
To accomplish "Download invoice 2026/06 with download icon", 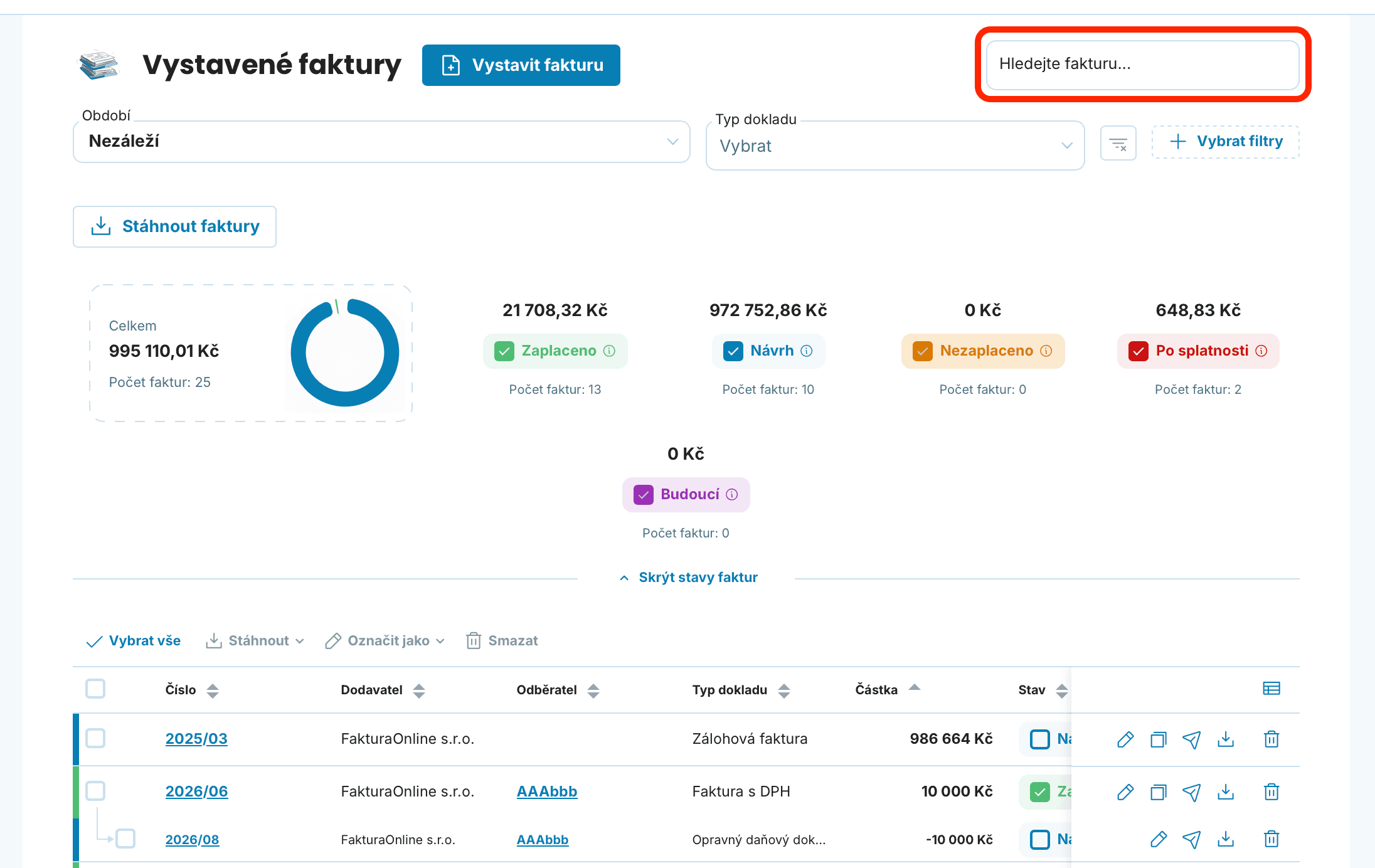I will tap(1225, 792).
